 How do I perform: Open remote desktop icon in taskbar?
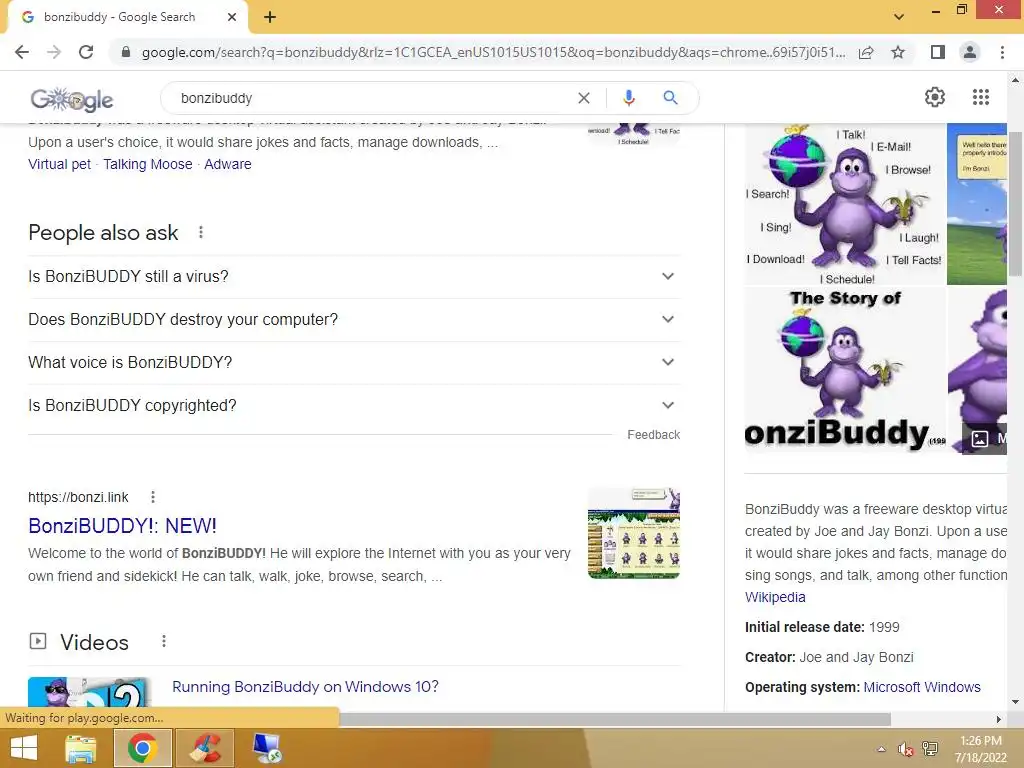pos(267,748)
